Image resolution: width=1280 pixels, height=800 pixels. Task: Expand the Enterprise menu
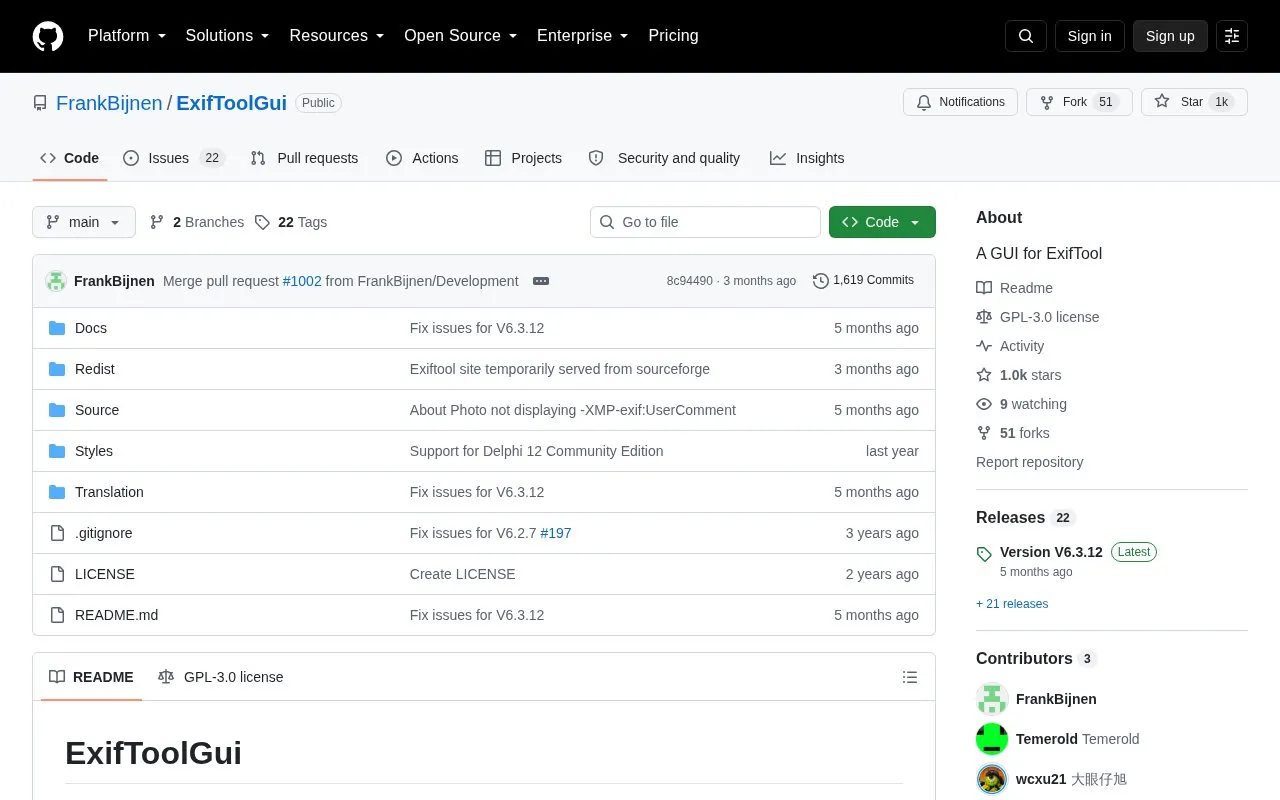point(583,35)
